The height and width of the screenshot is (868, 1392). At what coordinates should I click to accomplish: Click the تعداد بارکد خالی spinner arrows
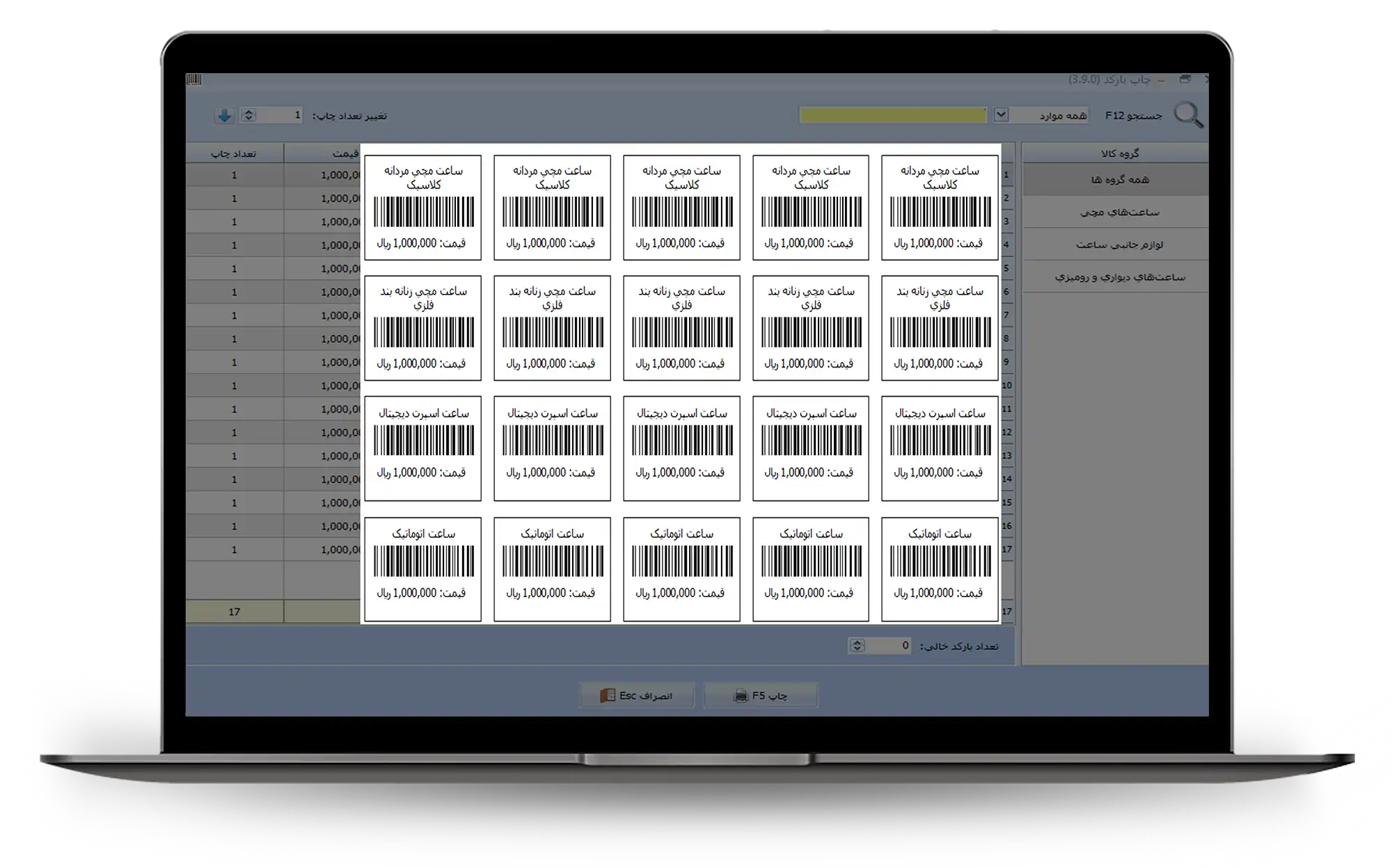pos(857,646)
